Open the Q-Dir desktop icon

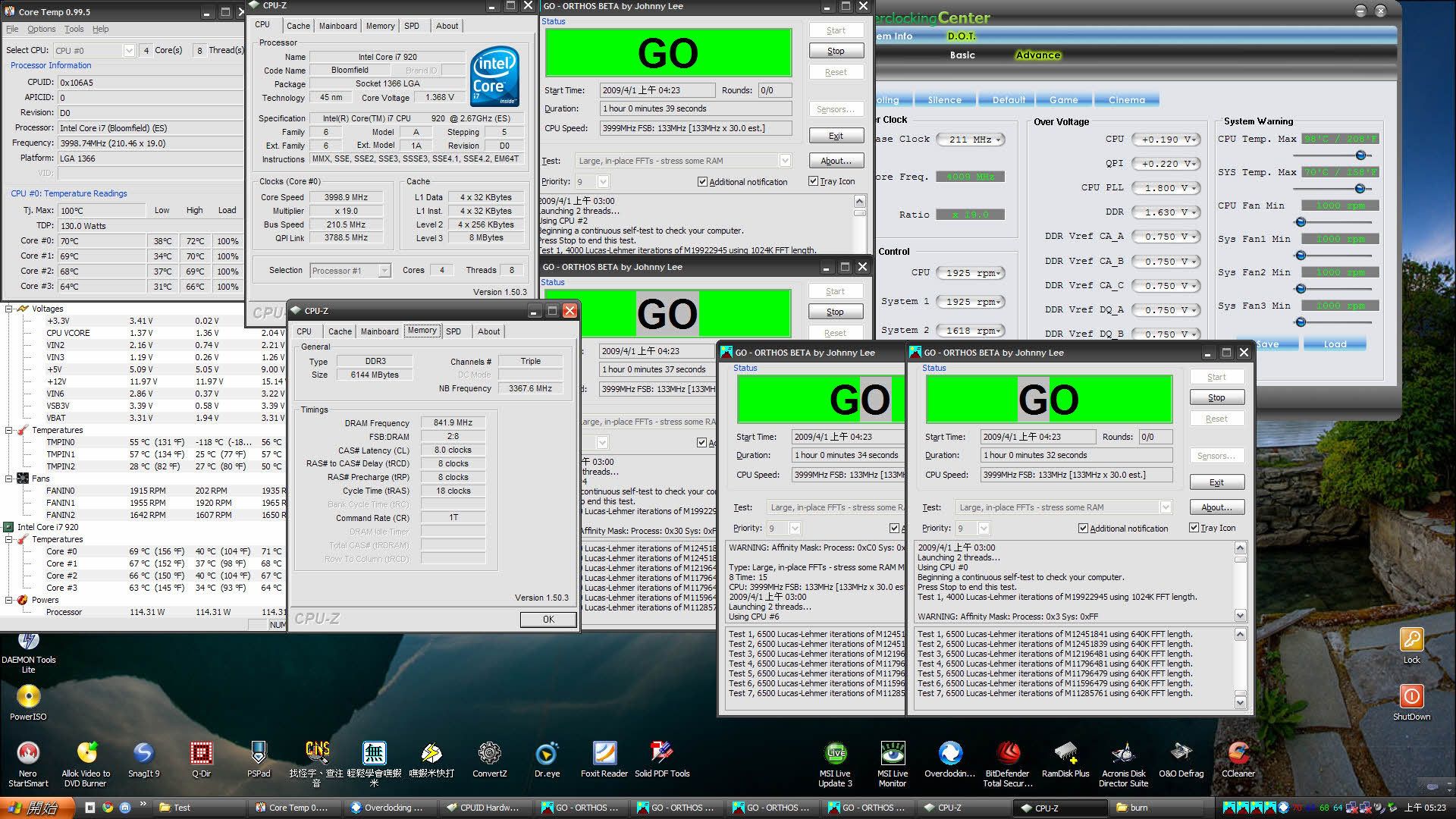[x=201, y=759]
